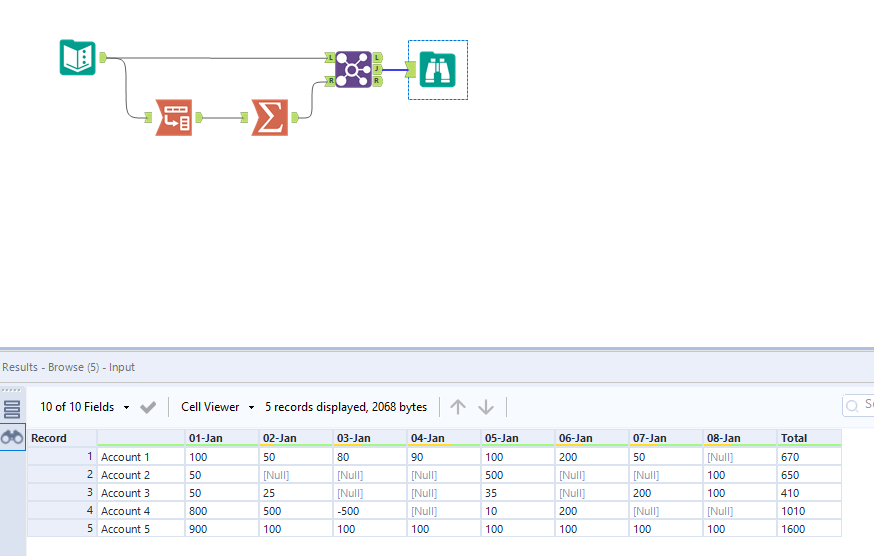This screenshot has height=556, width=874.
Task: Open the Cell Viewer dropdown
Action: pos(217,407)
